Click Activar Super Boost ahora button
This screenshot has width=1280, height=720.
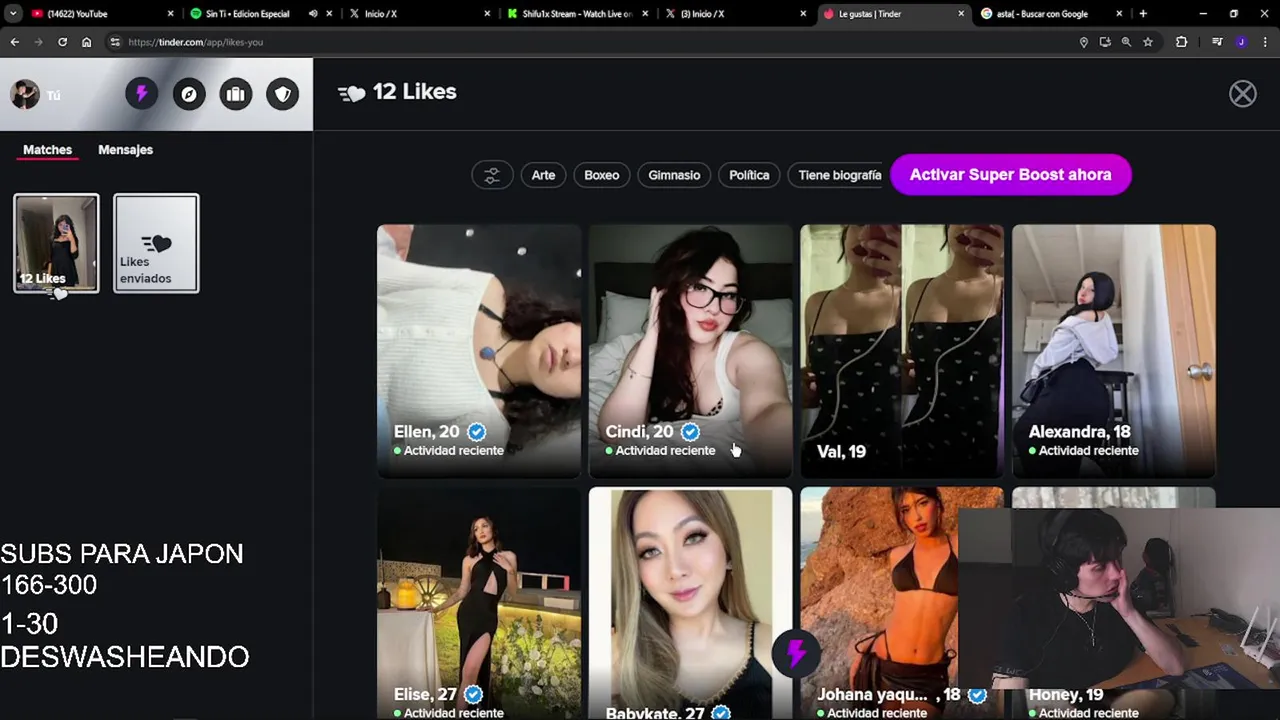1010,174
